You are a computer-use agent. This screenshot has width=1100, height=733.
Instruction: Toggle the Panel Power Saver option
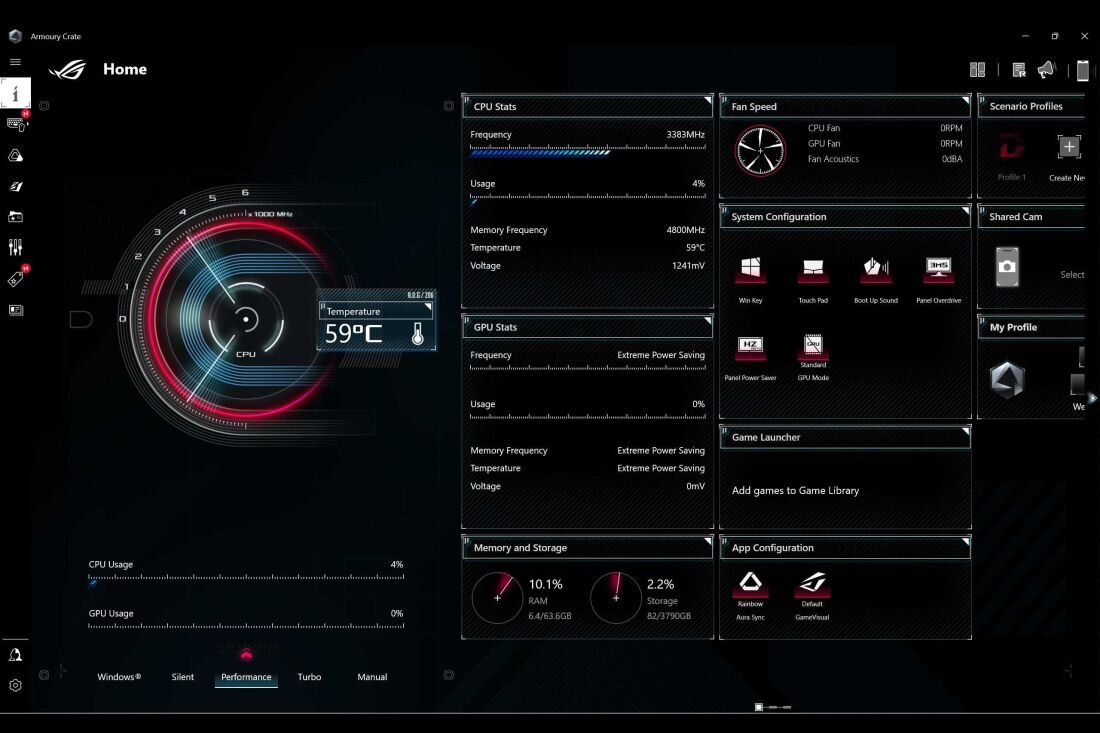click(x=750, y=349)
